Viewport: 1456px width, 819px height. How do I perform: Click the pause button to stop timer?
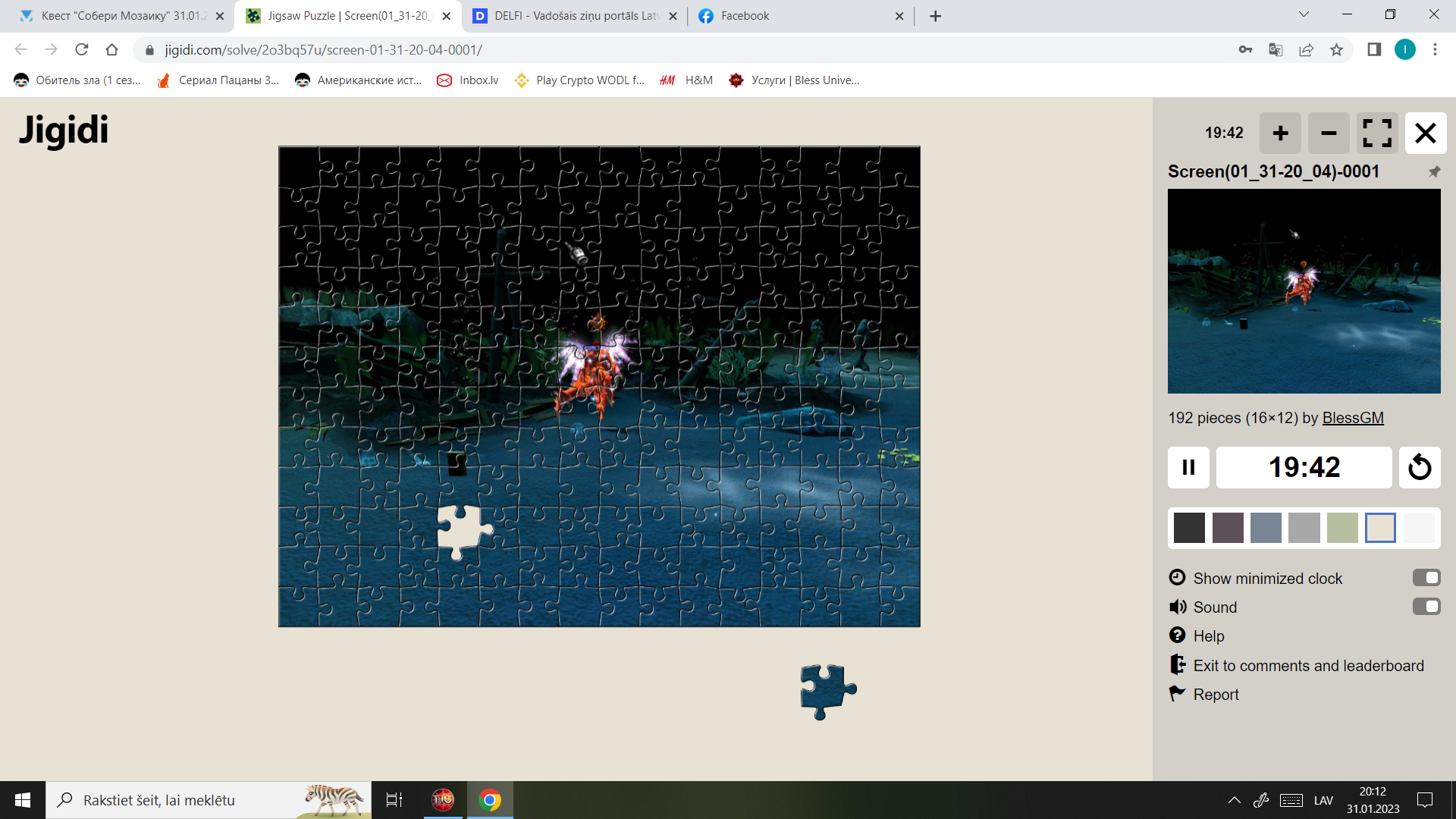coord(1189,467)
